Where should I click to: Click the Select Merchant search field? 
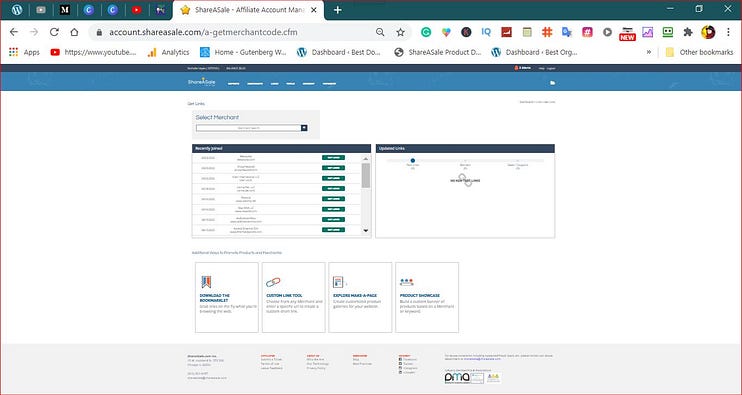[x=248, y=128]
